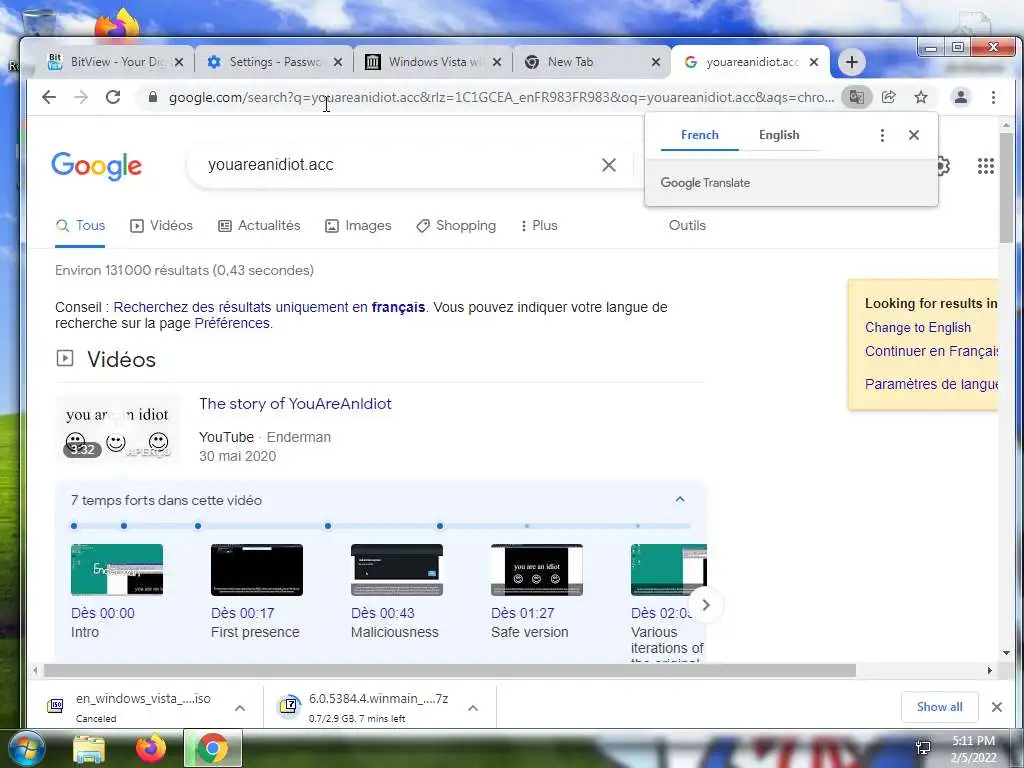Open Firefox from the taskbar

[x=151, y=748]
